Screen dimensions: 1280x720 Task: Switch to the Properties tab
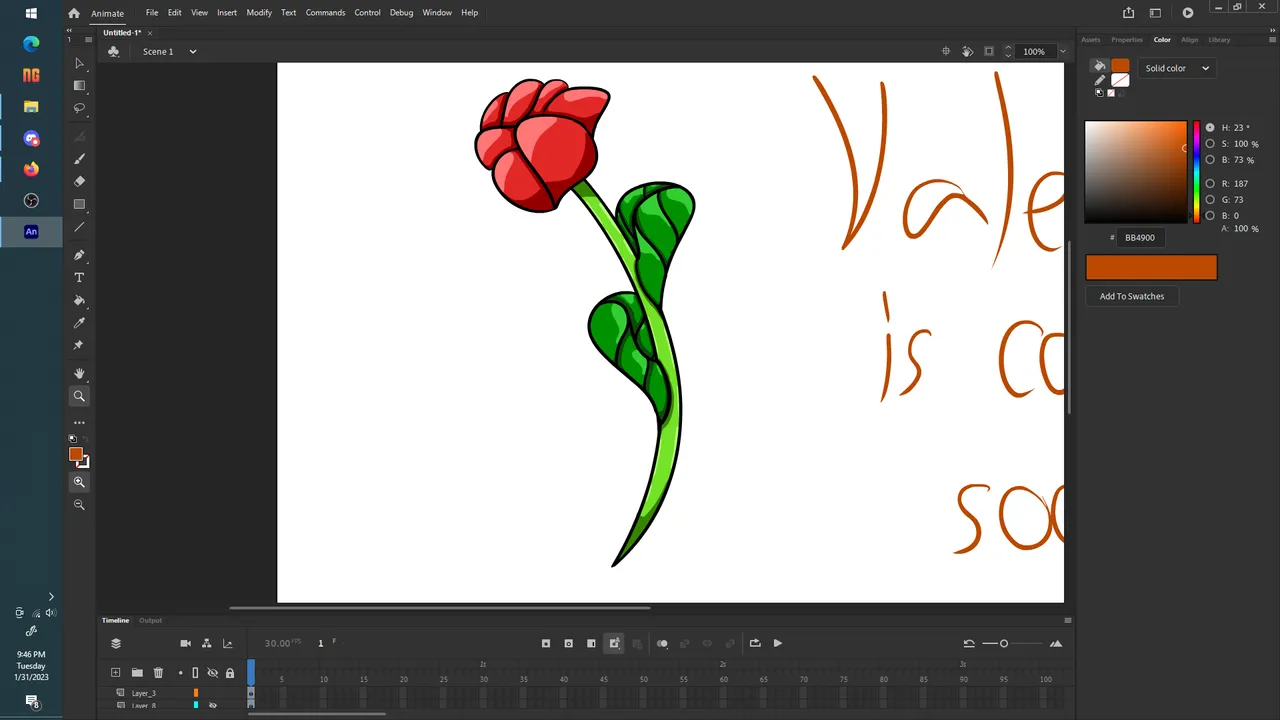pyautogui.click(x=1127, y=40)
